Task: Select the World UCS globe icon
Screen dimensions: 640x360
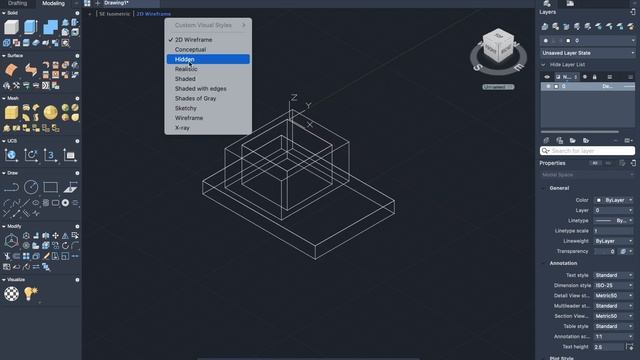Action: [x=11, y=155]
